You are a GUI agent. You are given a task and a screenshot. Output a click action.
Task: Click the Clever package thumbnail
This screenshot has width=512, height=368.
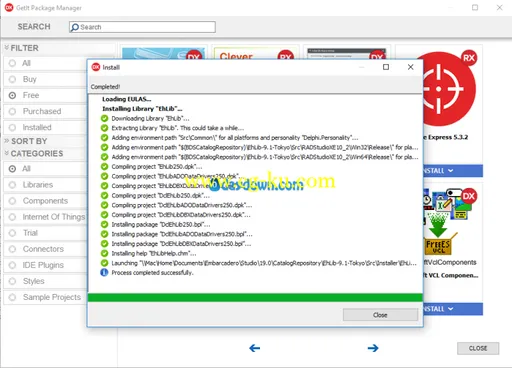(255, 53)
